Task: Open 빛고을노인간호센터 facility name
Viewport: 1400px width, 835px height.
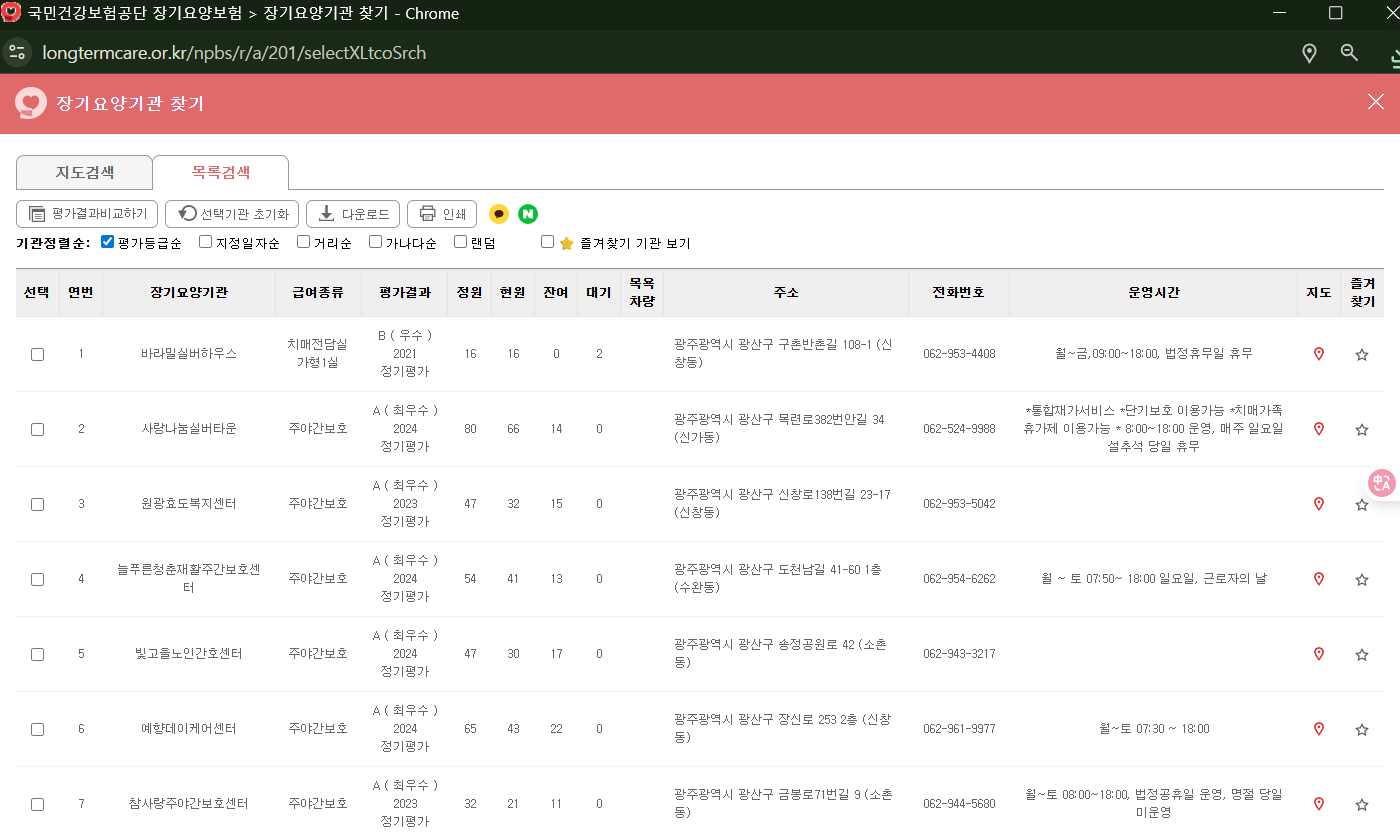Action: coord(189,654)
